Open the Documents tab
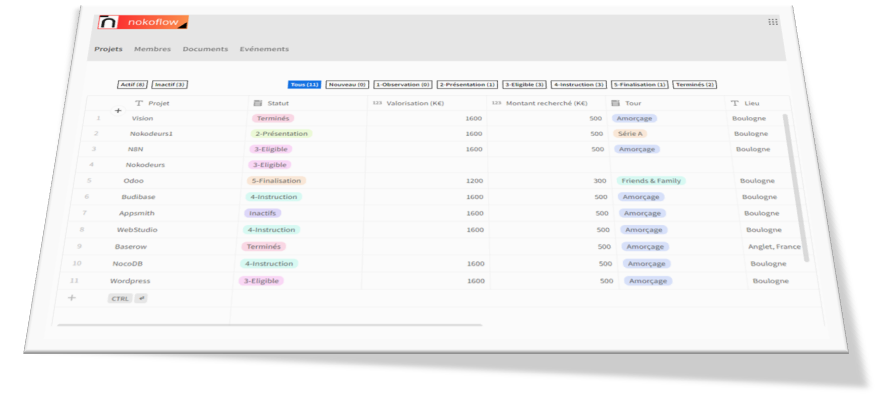 (x=205, y=49)
